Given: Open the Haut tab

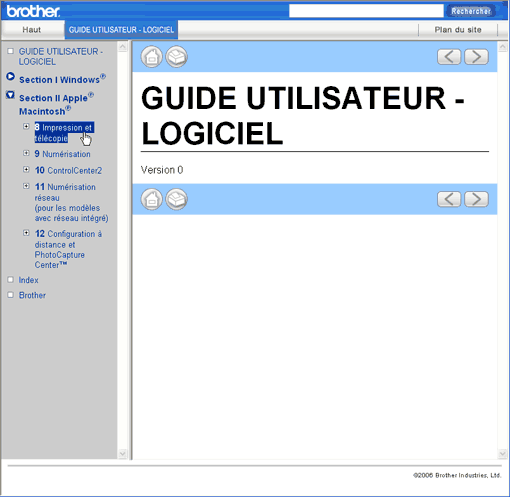Looking at the screenshot, I should tap(32, 30).
